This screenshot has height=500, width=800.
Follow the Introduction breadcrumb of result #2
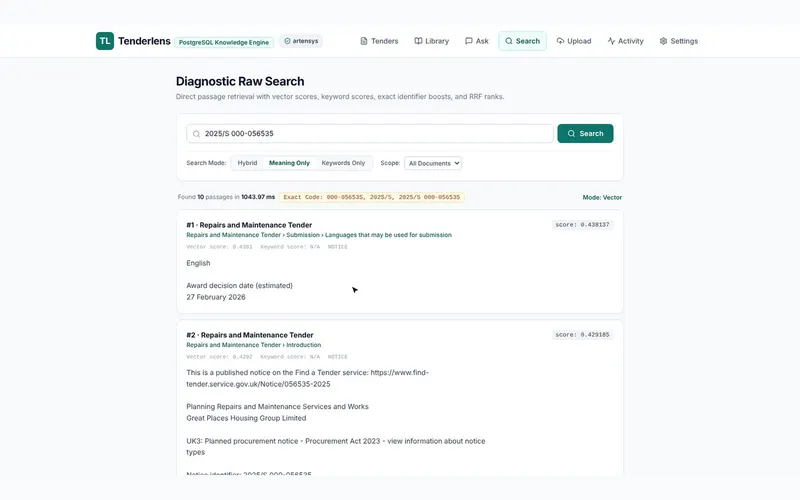[x=304, y=345]
